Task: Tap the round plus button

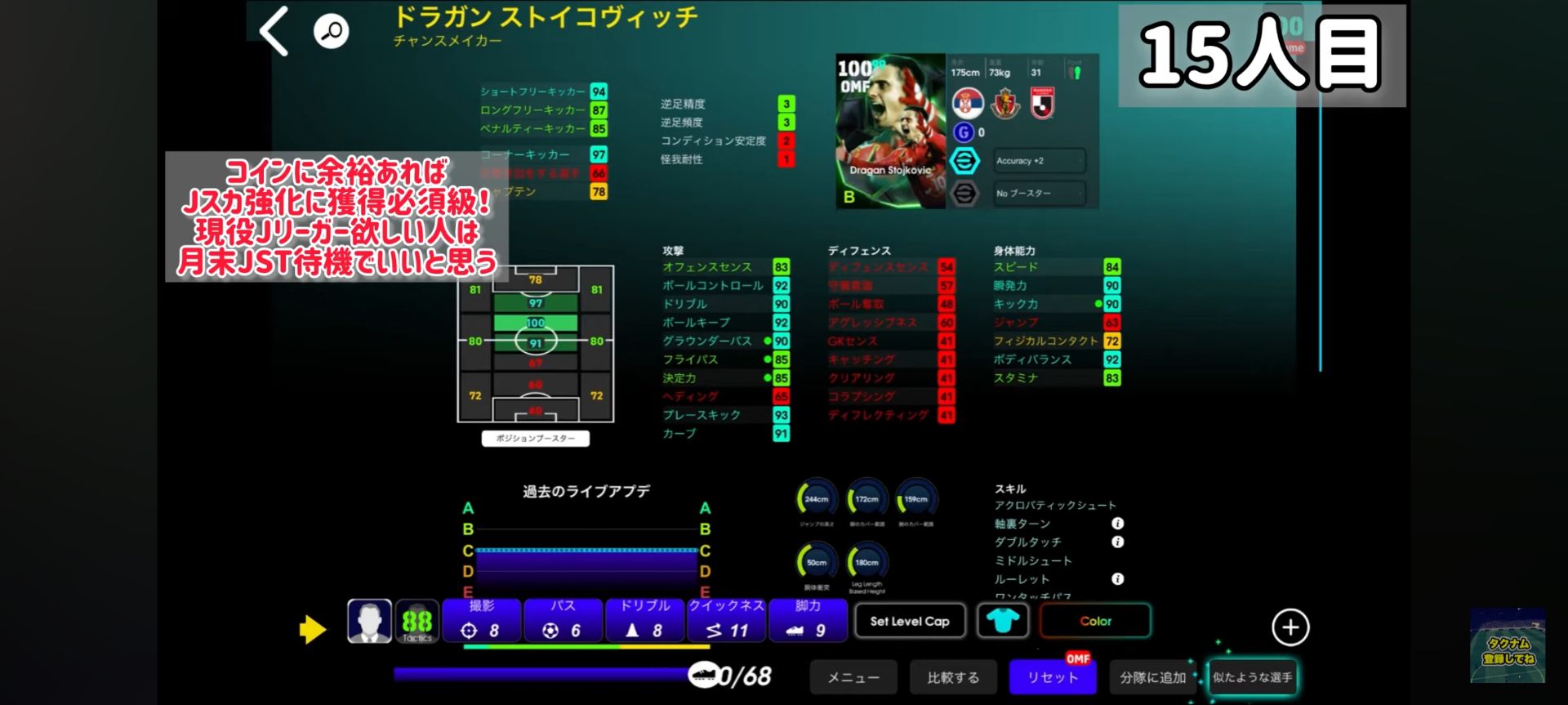Action: click(1290, 627)
